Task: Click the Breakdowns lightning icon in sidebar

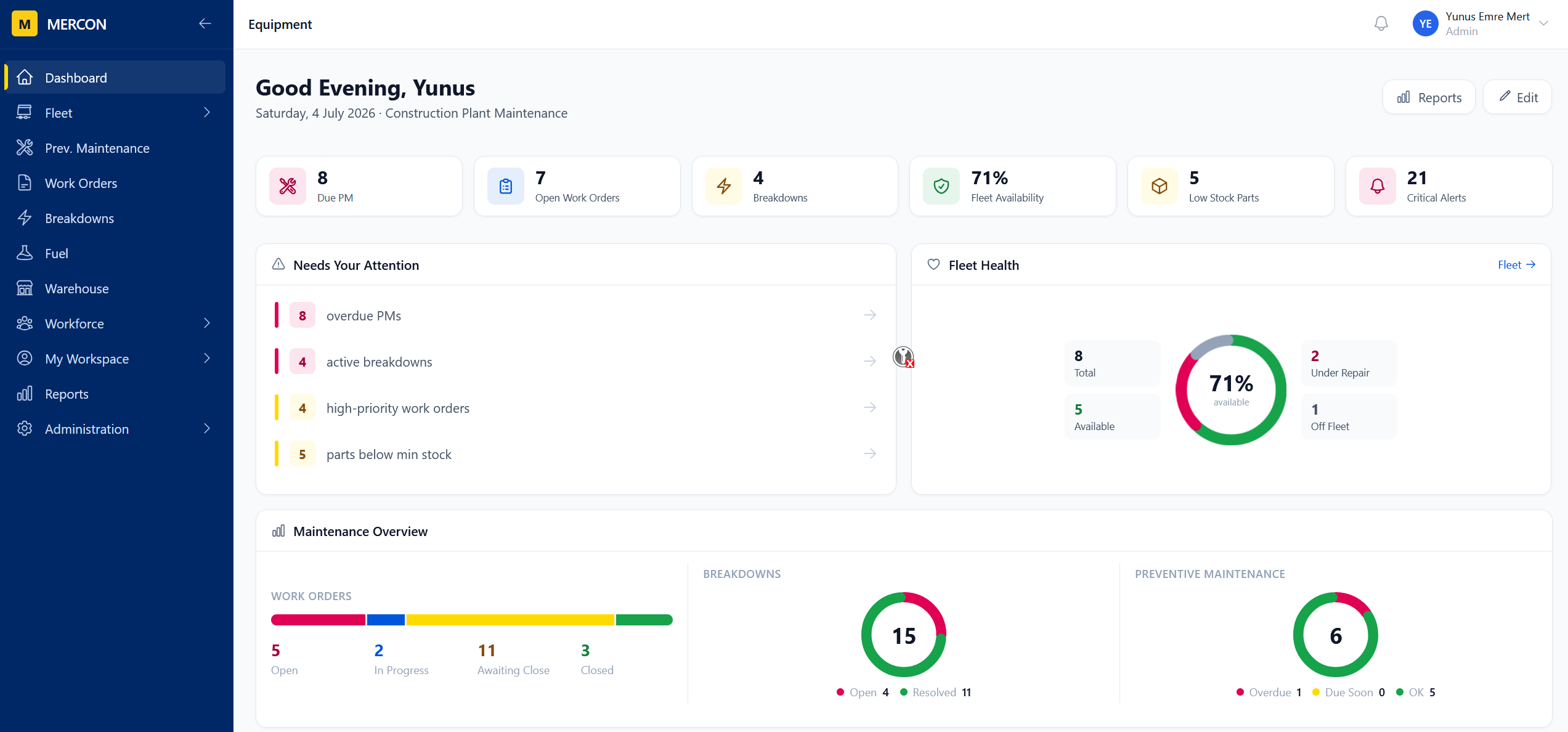Action: coord(25,218)
